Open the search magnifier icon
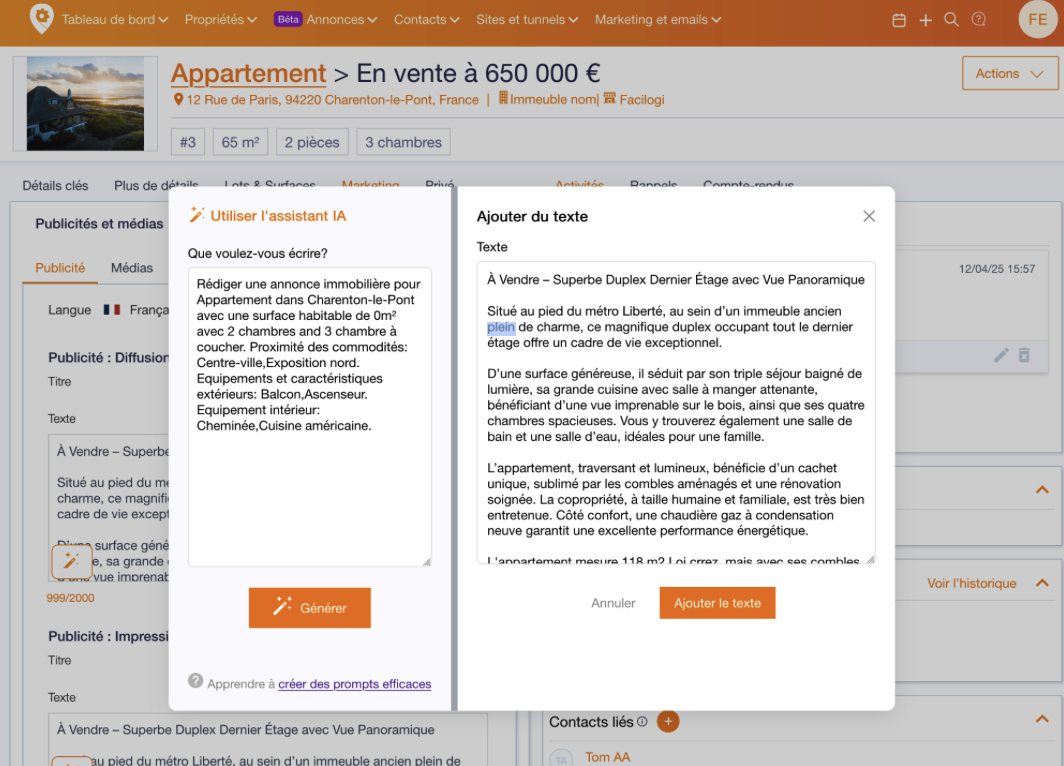Viewport: 1064px width, 766px height. [951, 20]
